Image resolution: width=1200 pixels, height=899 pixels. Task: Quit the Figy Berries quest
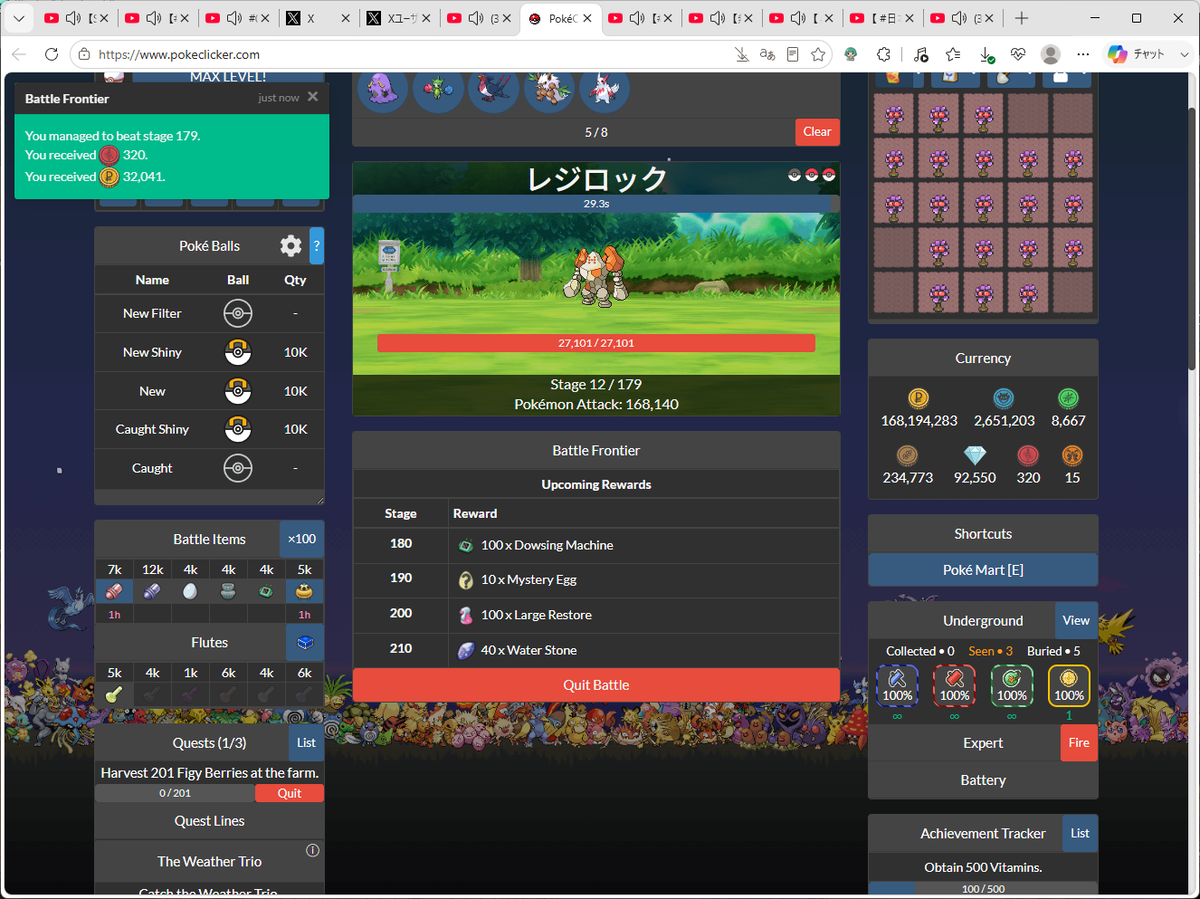point(289,793)
